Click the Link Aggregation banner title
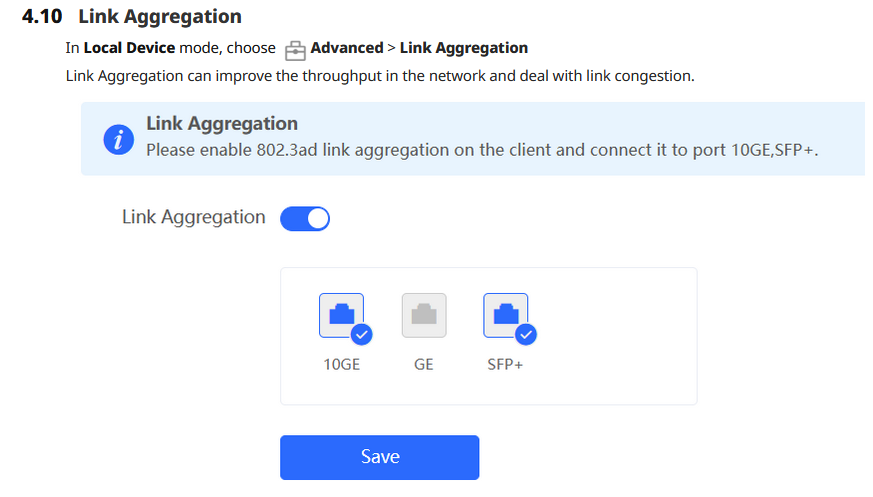The width and height of the screenshot is (873, 497). 222,124
